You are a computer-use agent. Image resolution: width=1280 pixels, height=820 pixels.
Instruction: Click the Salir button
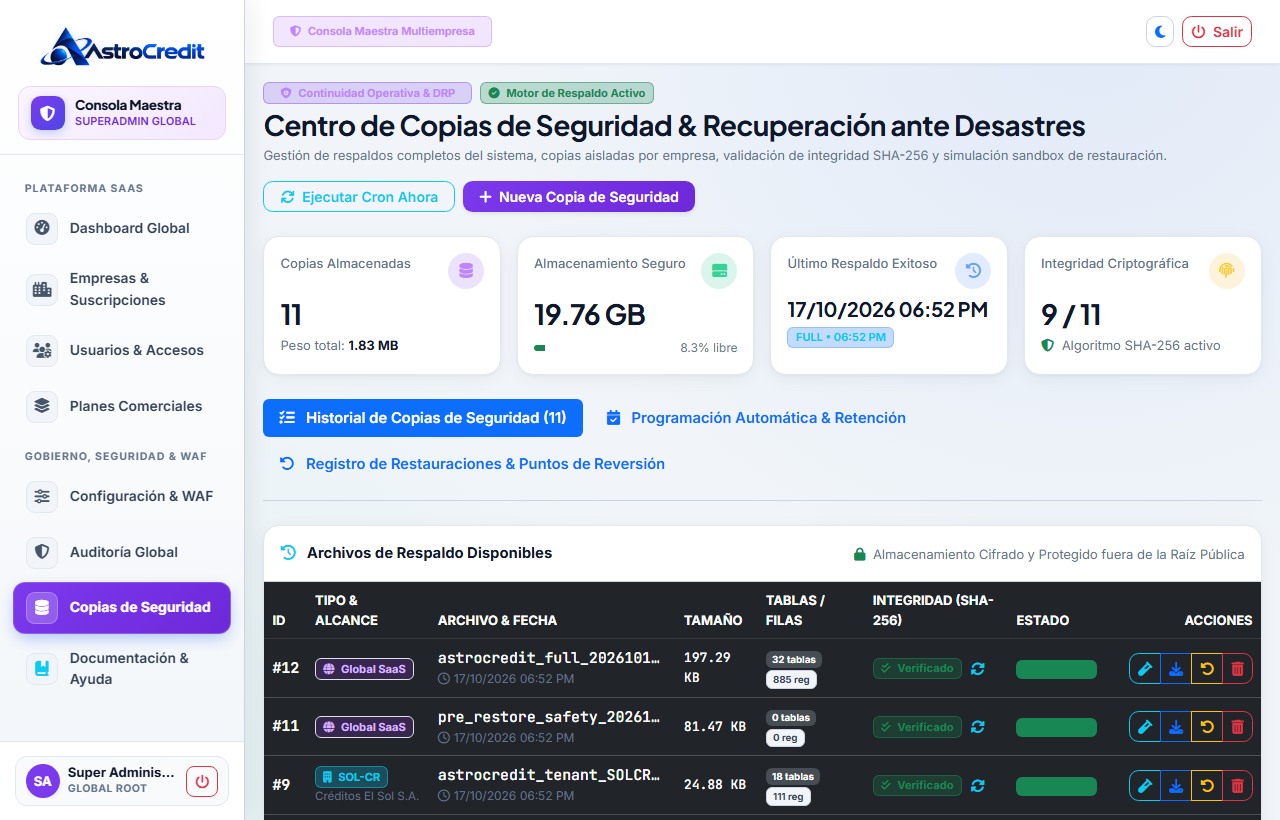1217,31
